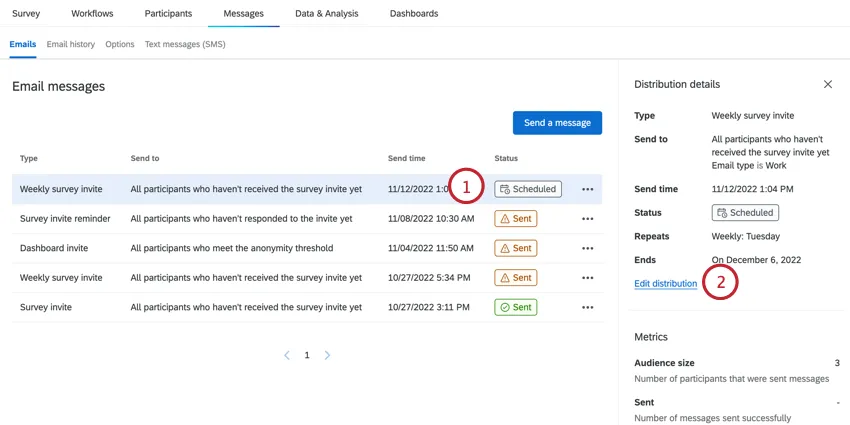Open three-dot menu for Survey invite reminder row
This screenshot has height=425, width=850.
pyautogui.click(x=587, y=219)
